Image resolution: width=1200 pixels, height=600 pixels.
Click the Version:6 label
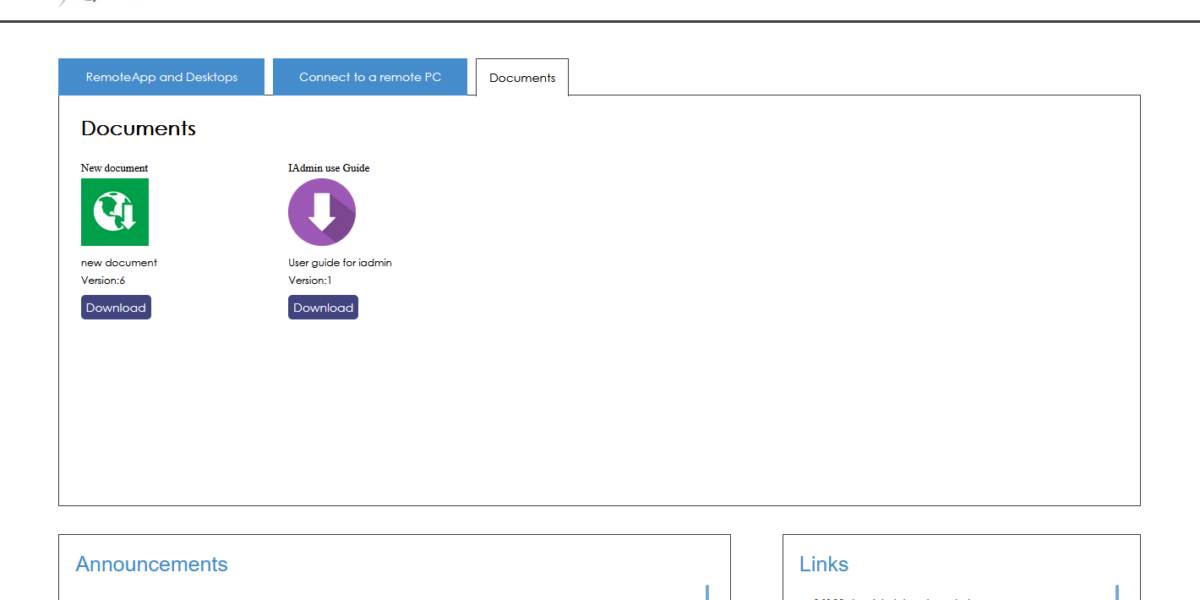click(x=103, y=280)
